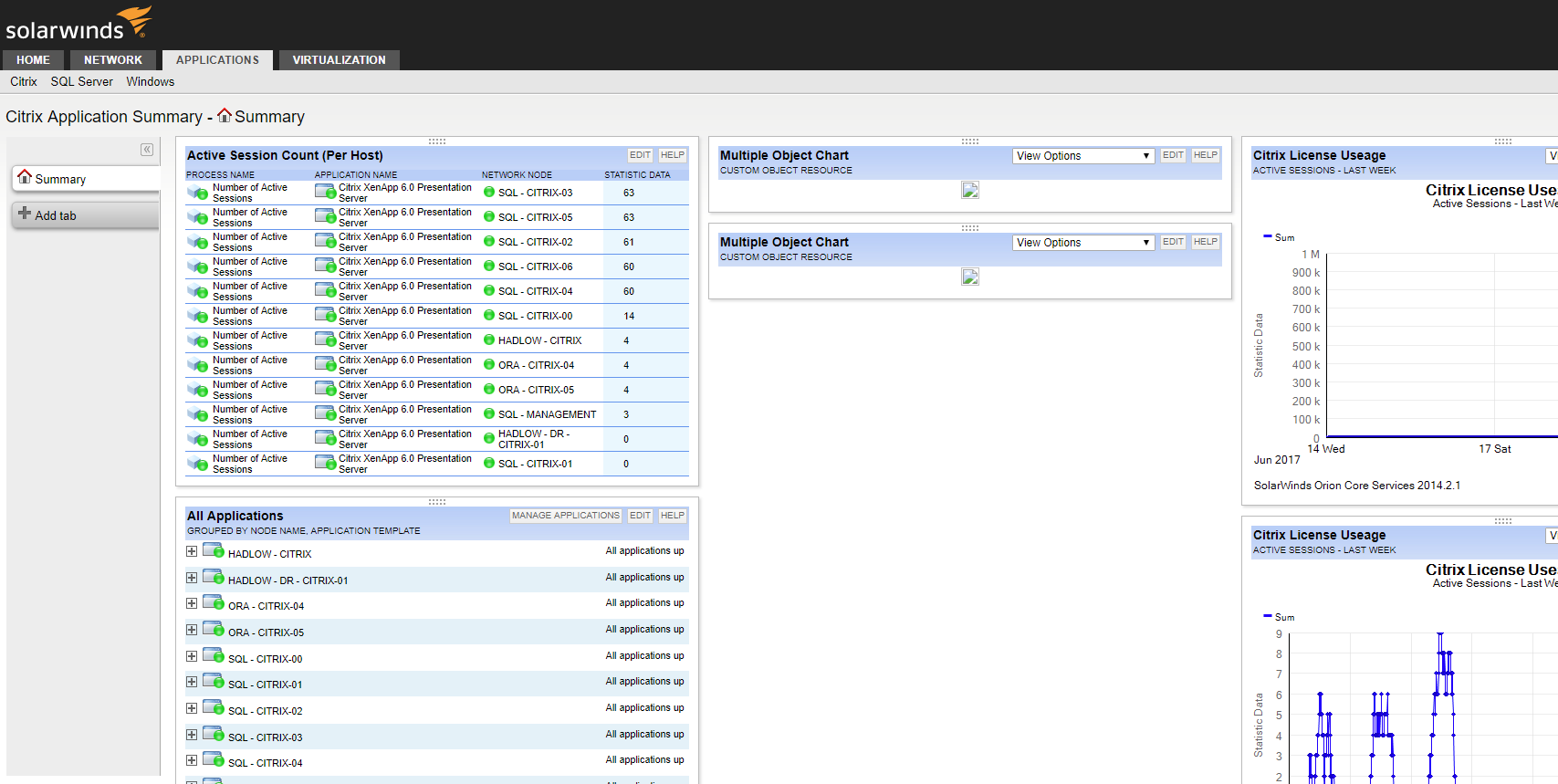1558x784 pixels.
Task: Open the SQL - CITRIX-03 node link in Active Session Count
Action: click(536, 193)
